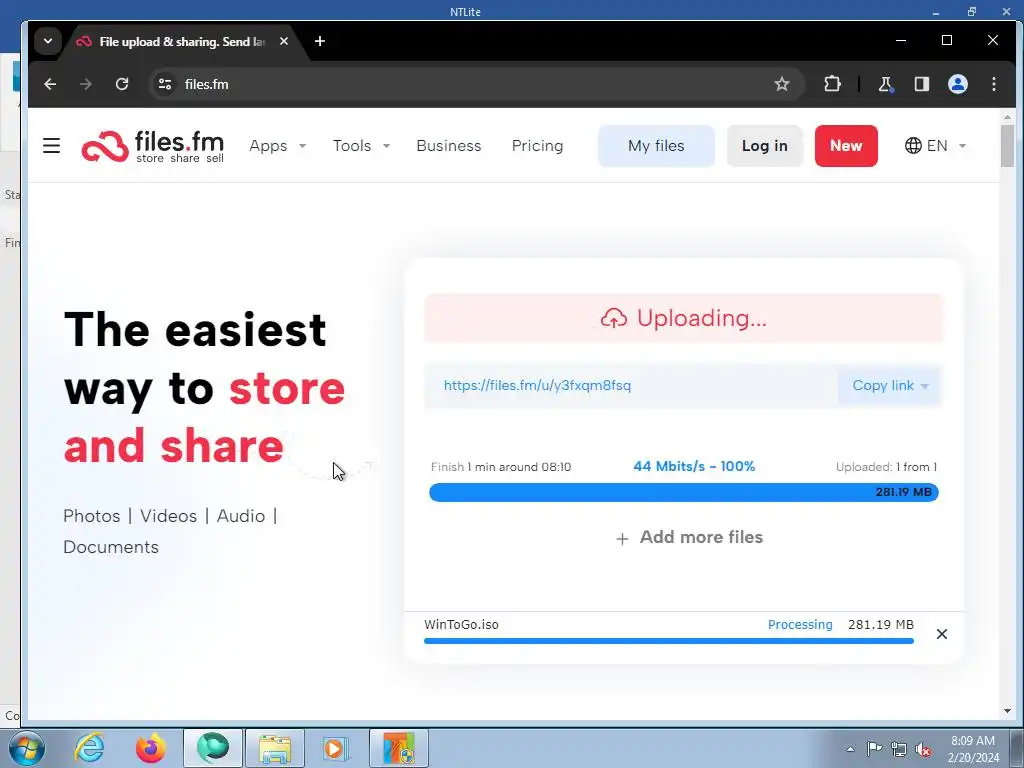Click the WinToGo.iso file progress bar
This screenshot has height=768, width=1024.
[x=669, y=641]
